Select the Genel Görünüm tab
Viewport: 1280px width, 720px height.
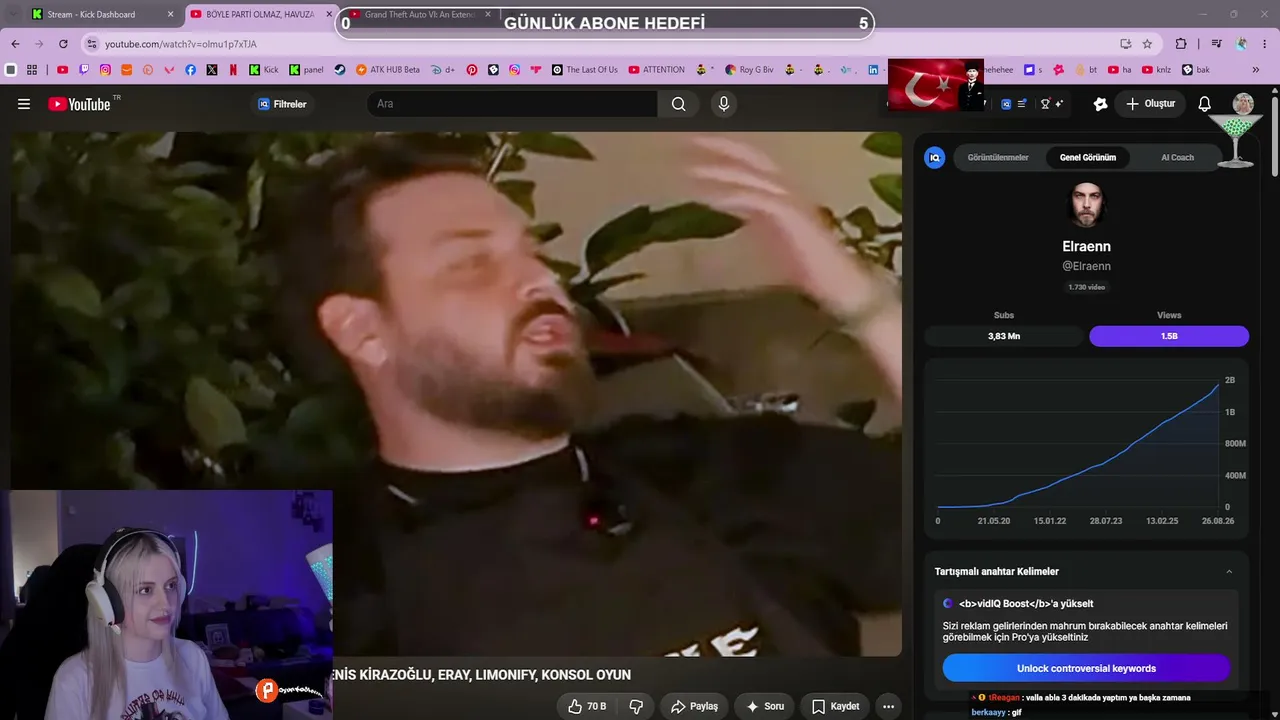(1088, 158)
